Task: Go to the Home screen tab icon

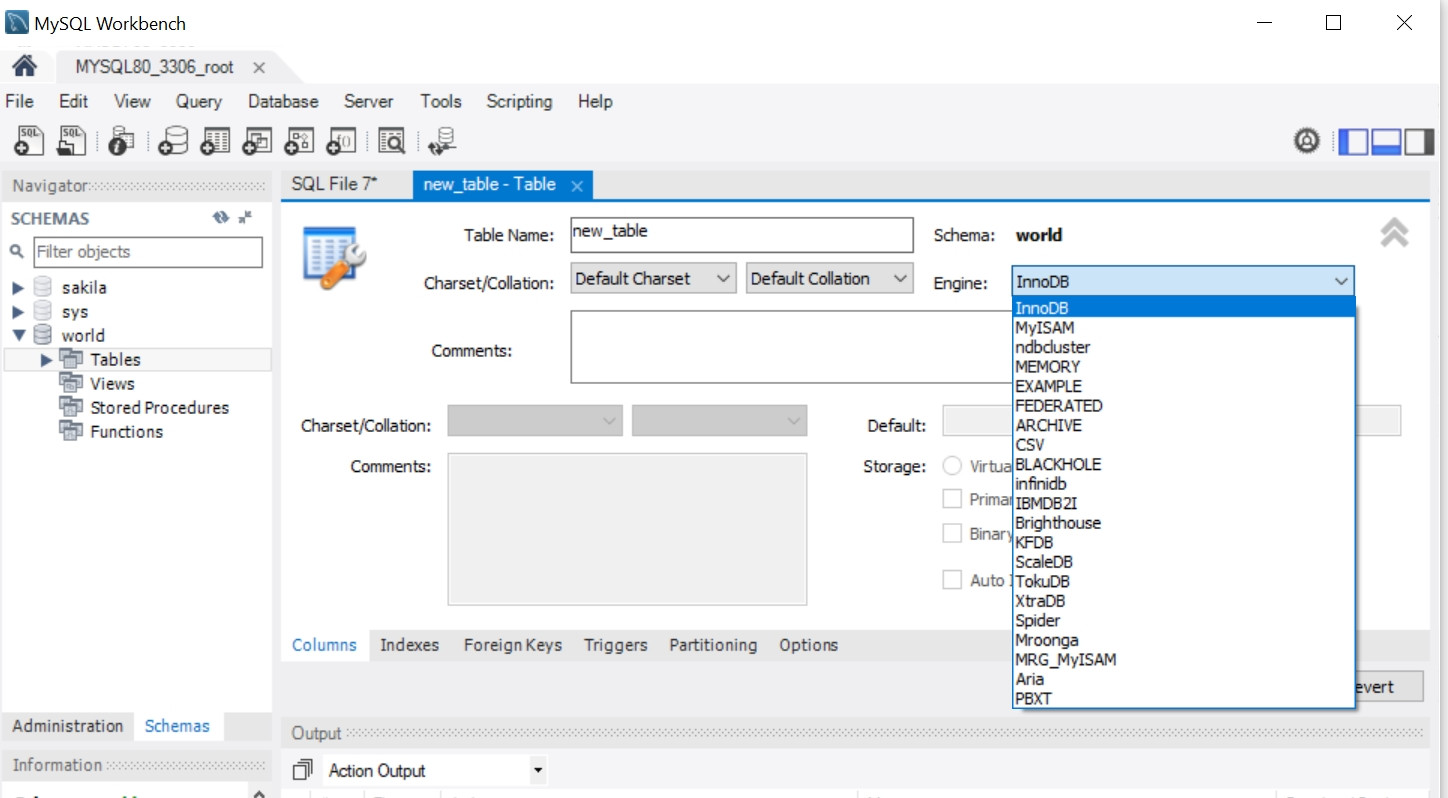Action: [x=24, y=67]
